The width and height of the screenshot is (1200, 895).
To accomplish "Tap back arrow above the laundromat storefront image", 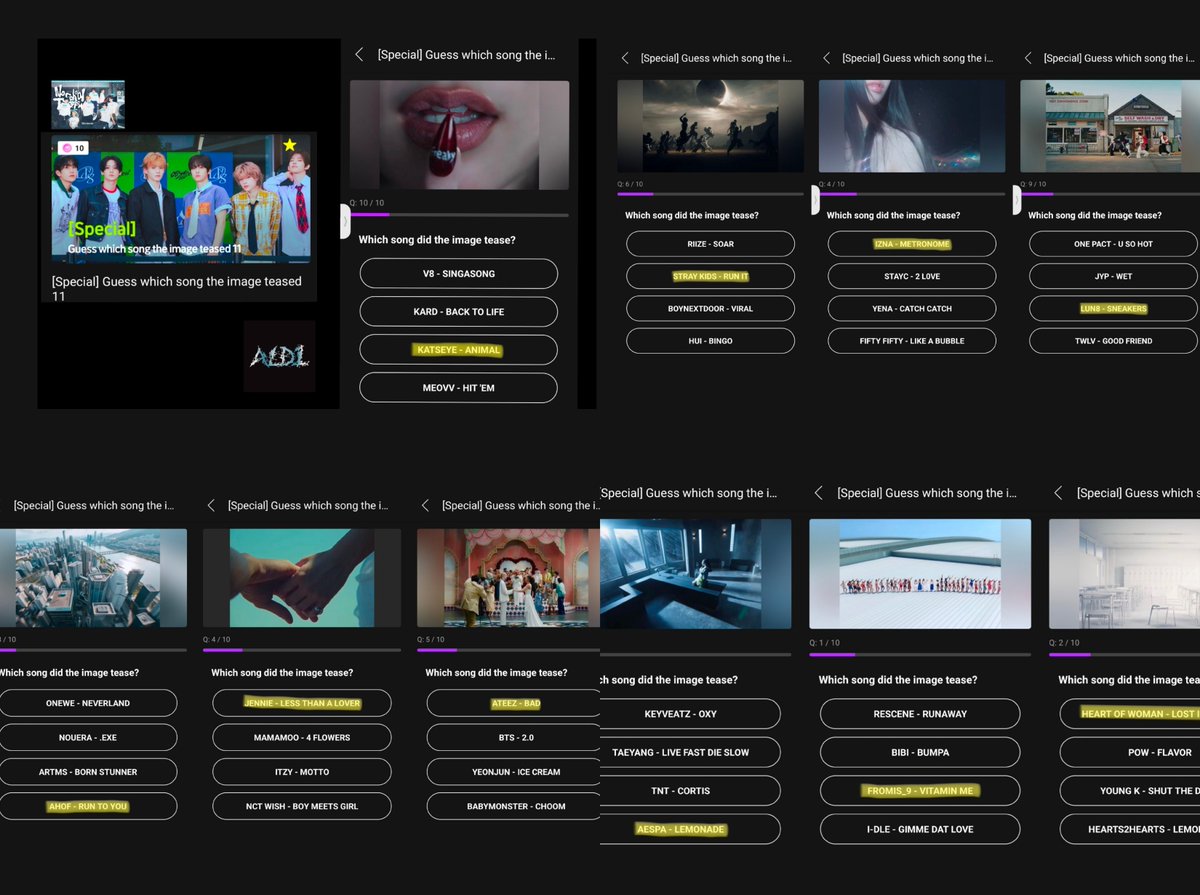I will pos(1028,59).
